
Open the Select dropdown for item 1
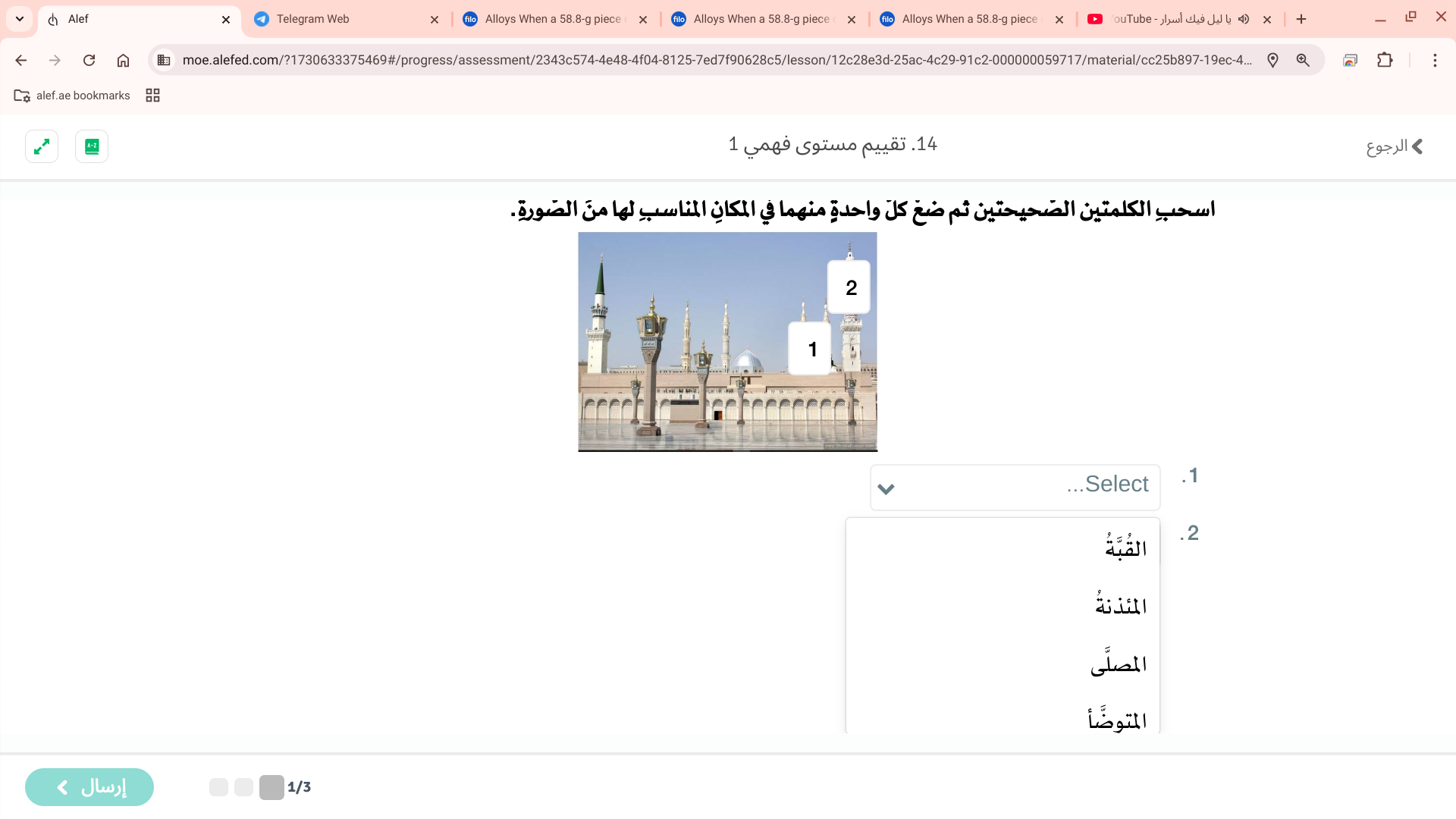[x=1015, y=487]
